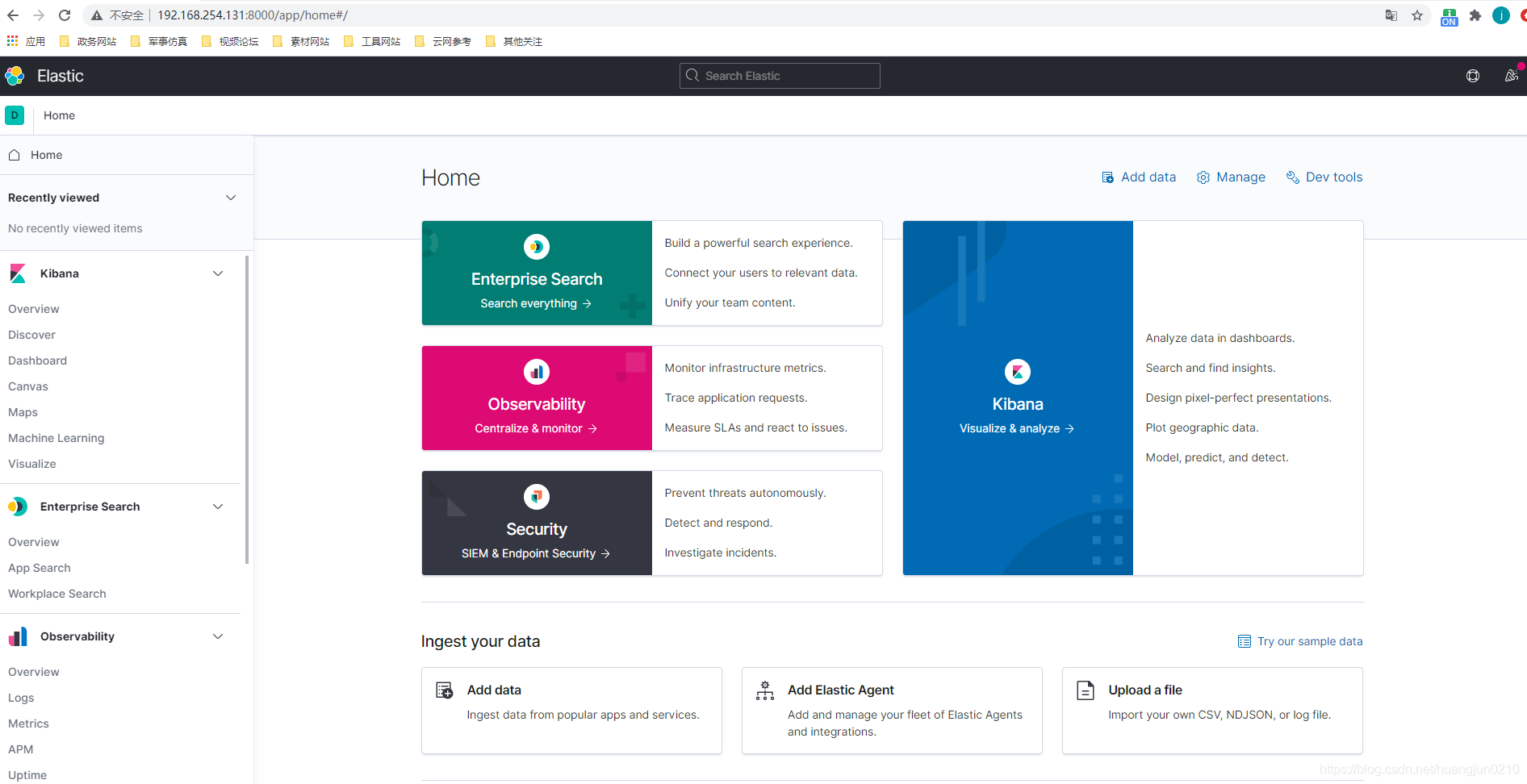Click the Home breadcrumb
The image size is (1527, 784).
tap(59, 115)
